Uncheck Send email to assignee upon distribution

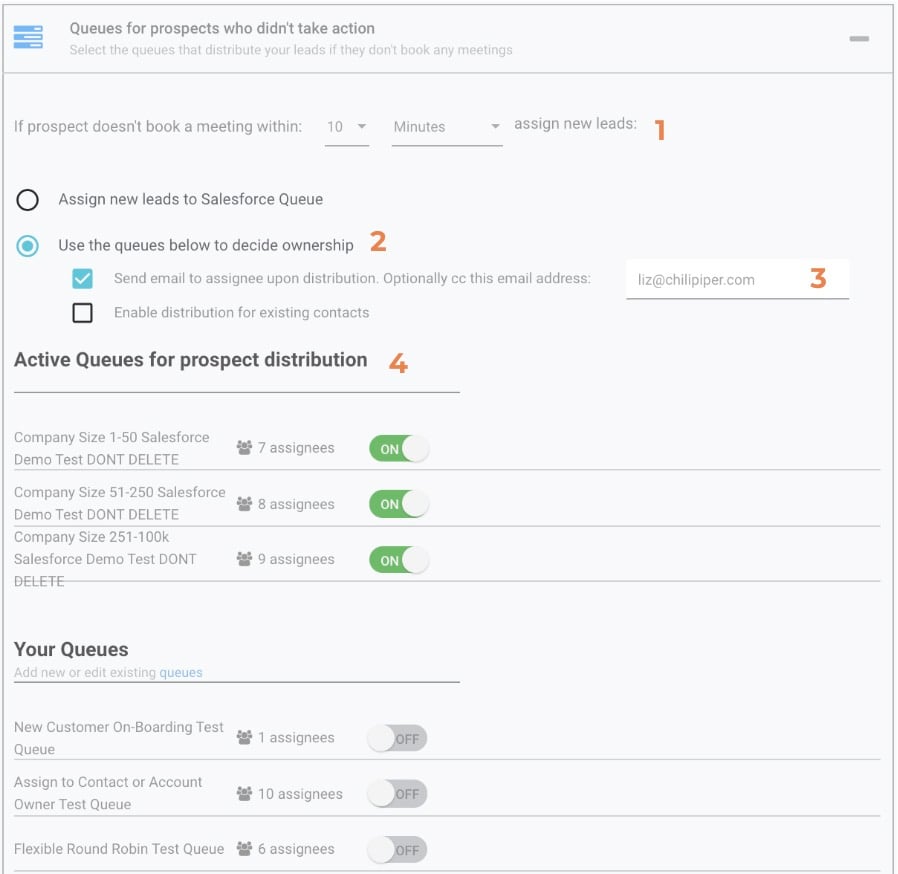83,280
